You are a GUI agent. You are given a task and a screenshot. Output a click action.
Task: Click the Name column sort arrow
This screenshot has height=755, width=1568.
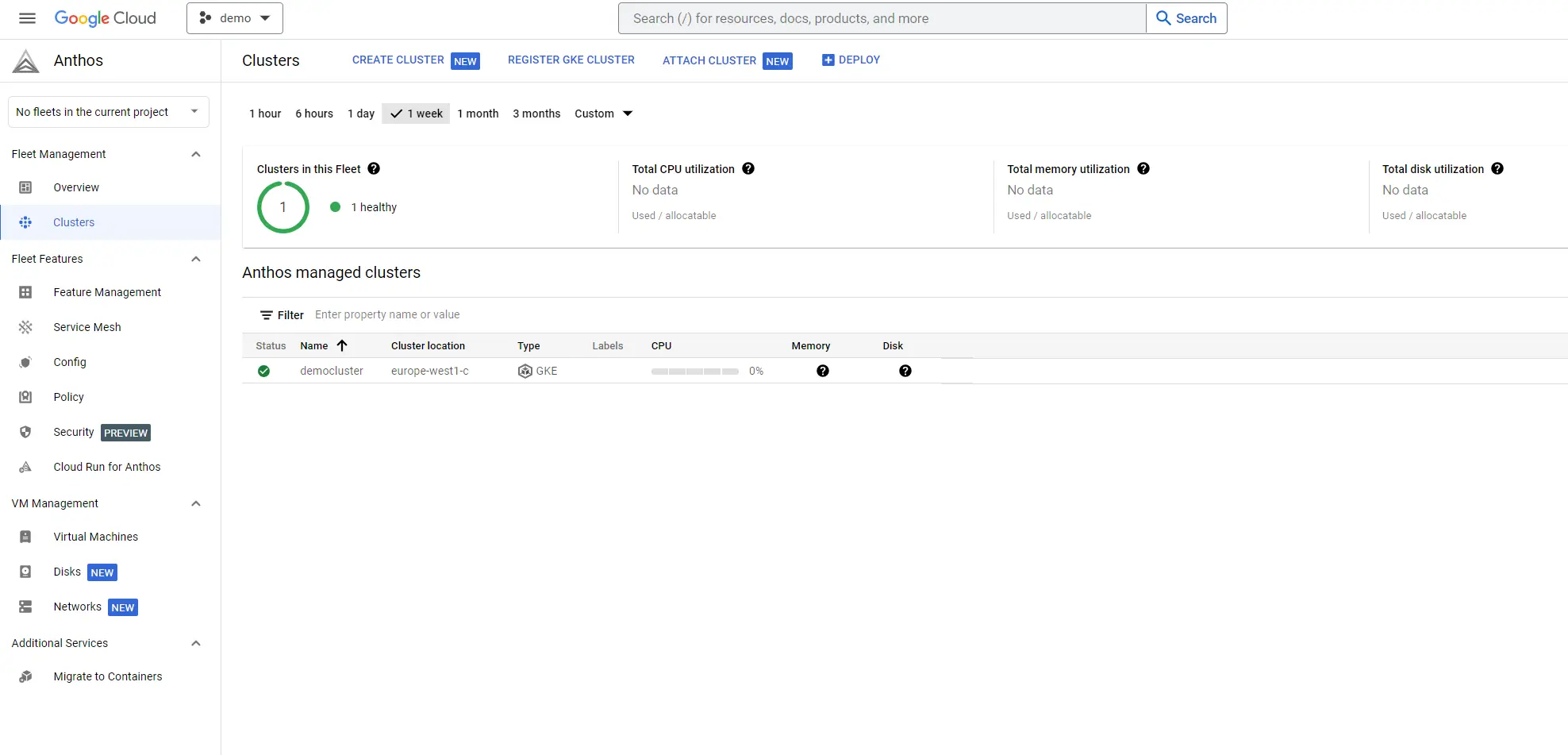coord(342,345)
